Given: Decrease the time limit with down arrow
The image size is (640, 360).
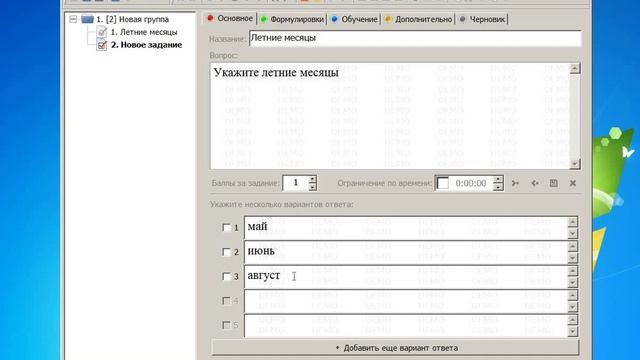Looking at the screenshot, I should point(498,187).
